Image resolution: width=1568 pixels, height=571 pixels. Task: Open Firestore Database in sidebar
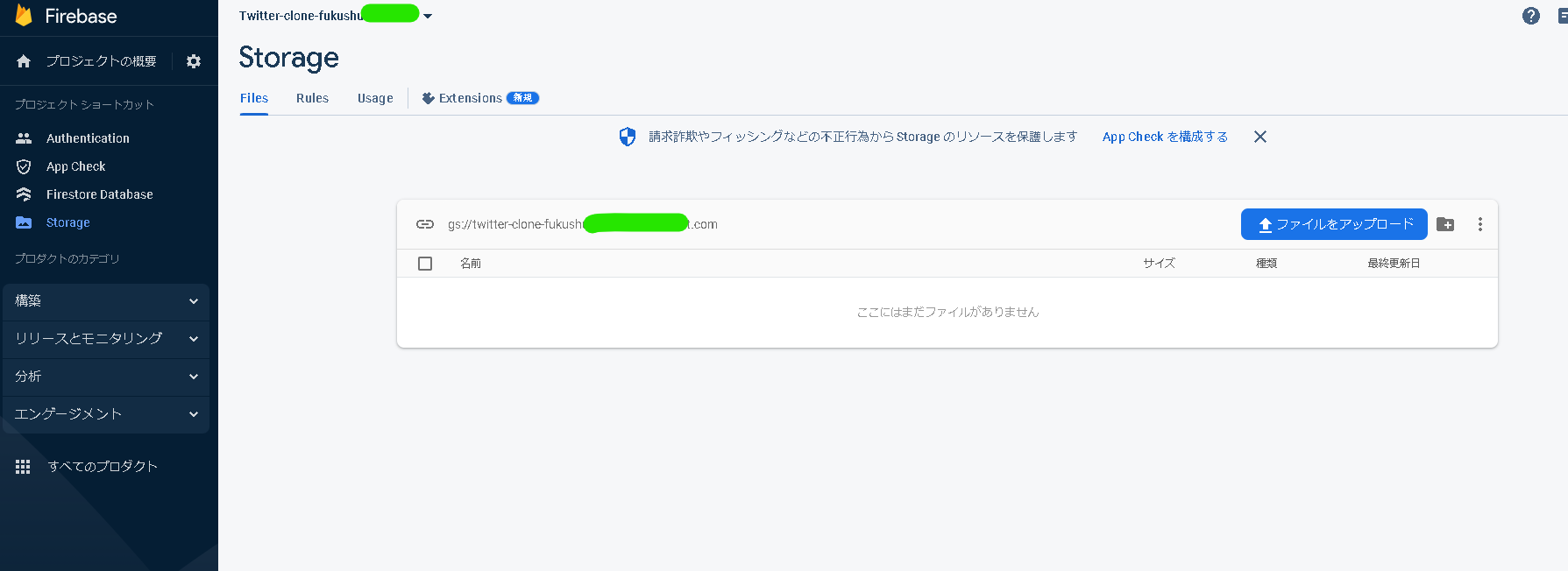pos(99,194)
